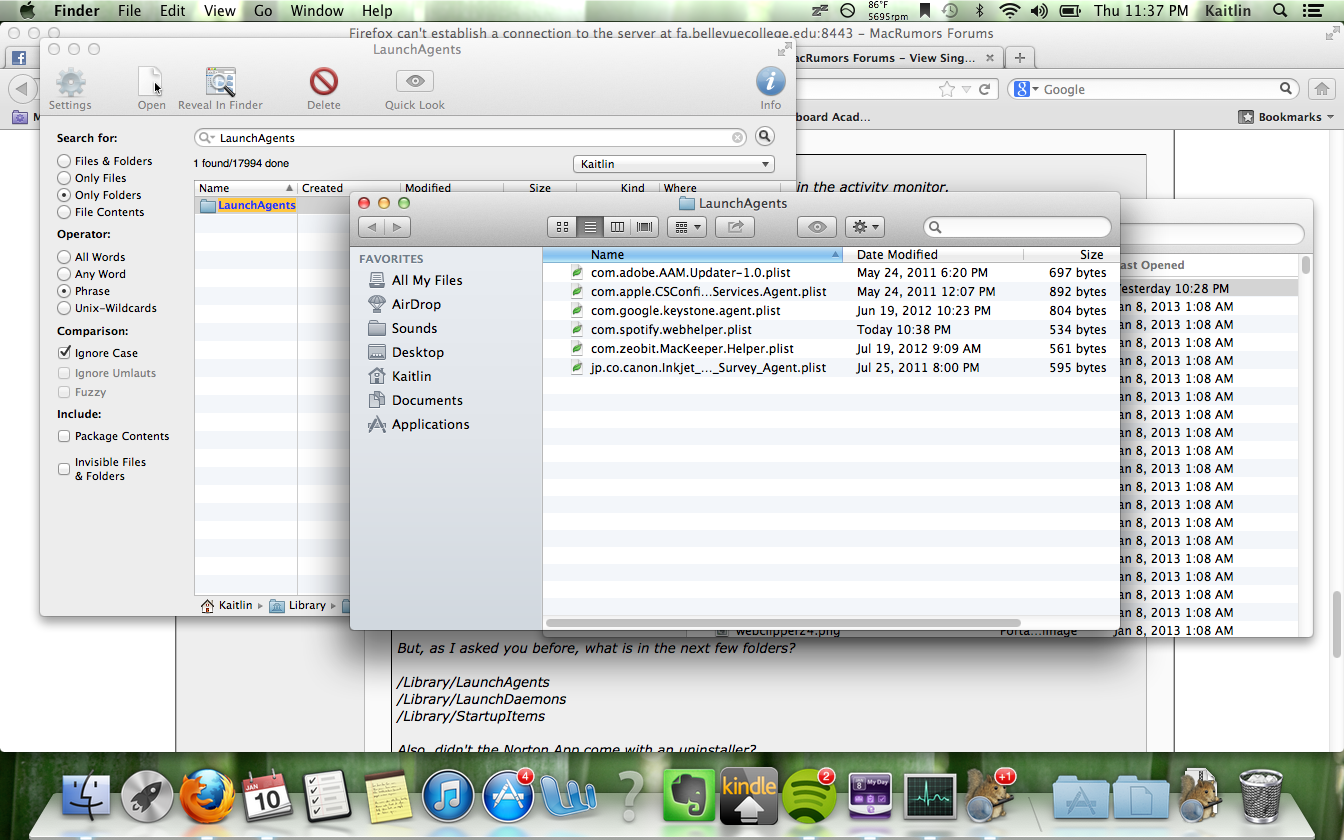The width and height of the screenshot is (1344, 840).
Task: Switch Finder window to Cover Flow view
Action: (x=644, y=227)
